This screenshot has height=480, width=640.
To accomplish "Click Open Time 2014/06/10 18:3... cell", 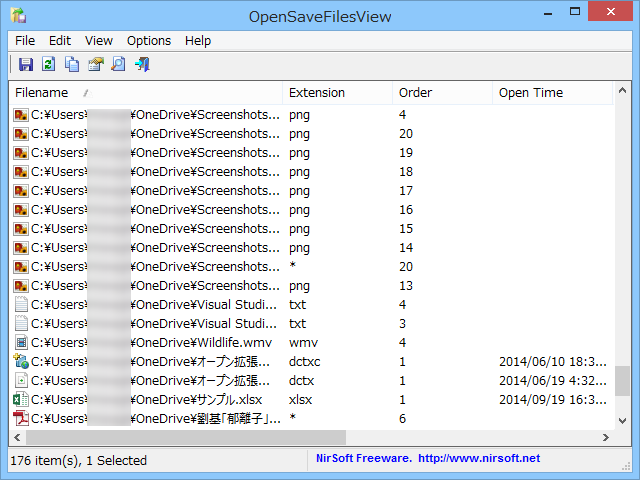I will [553, 362].
